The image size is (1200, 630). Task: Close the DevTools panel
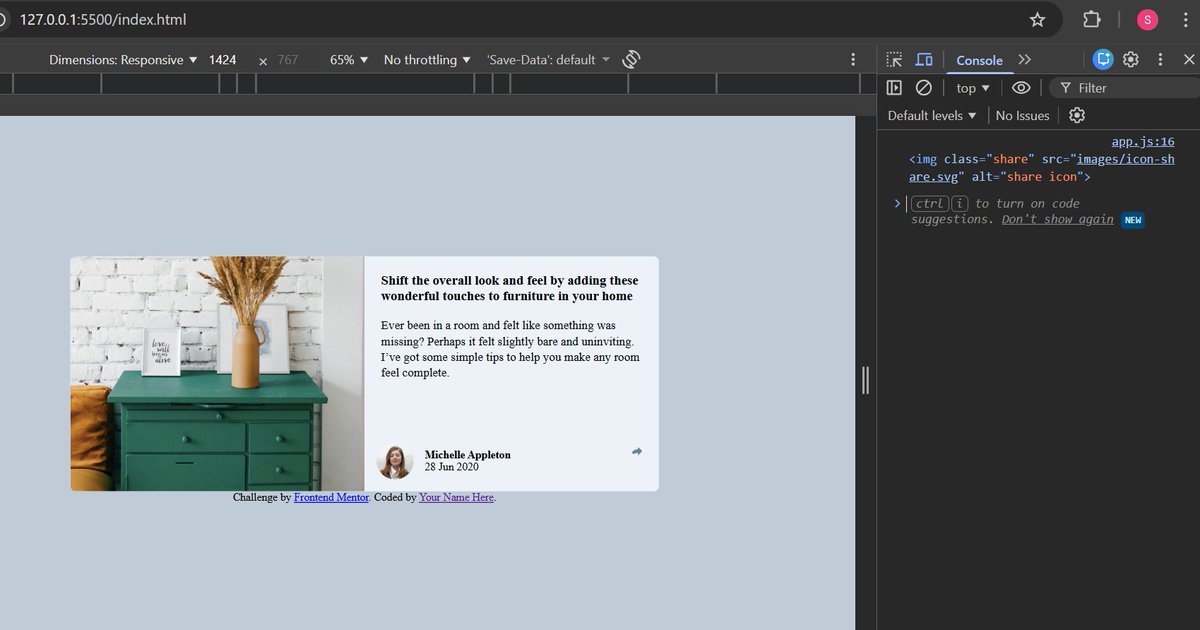[x=1188, y=60]
